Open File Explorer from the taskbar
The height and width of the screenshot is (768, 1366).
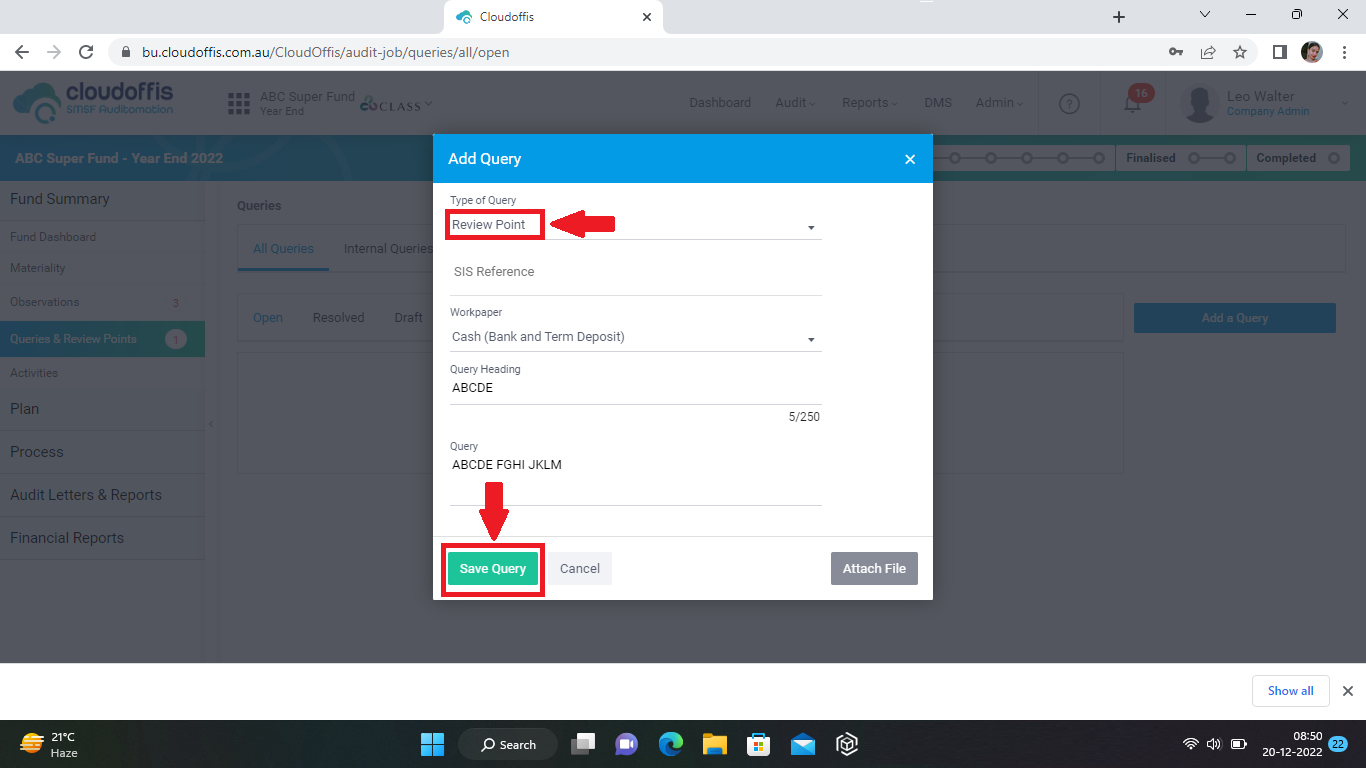point(714,744)
